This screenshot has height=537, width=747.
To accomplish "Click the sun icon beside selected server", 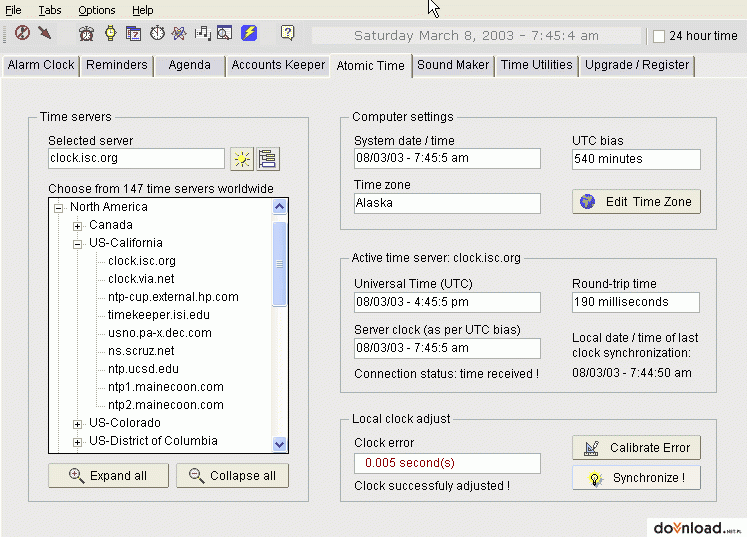I will click(242, 159).
